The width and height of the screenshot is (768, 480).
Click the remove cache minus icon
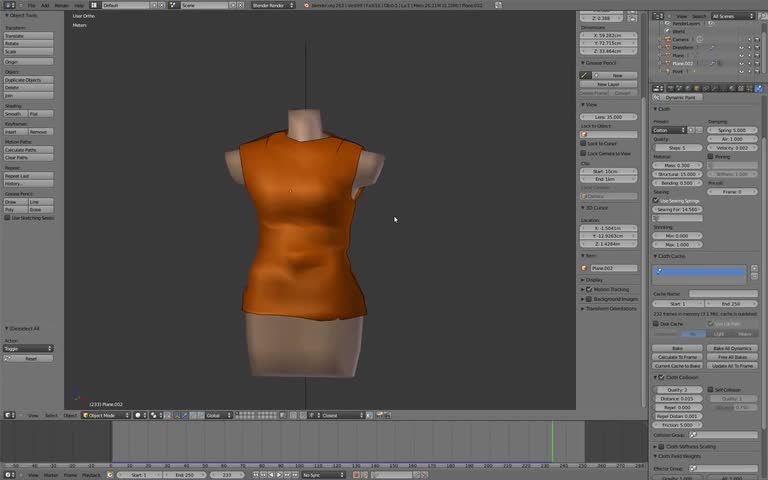754,277
